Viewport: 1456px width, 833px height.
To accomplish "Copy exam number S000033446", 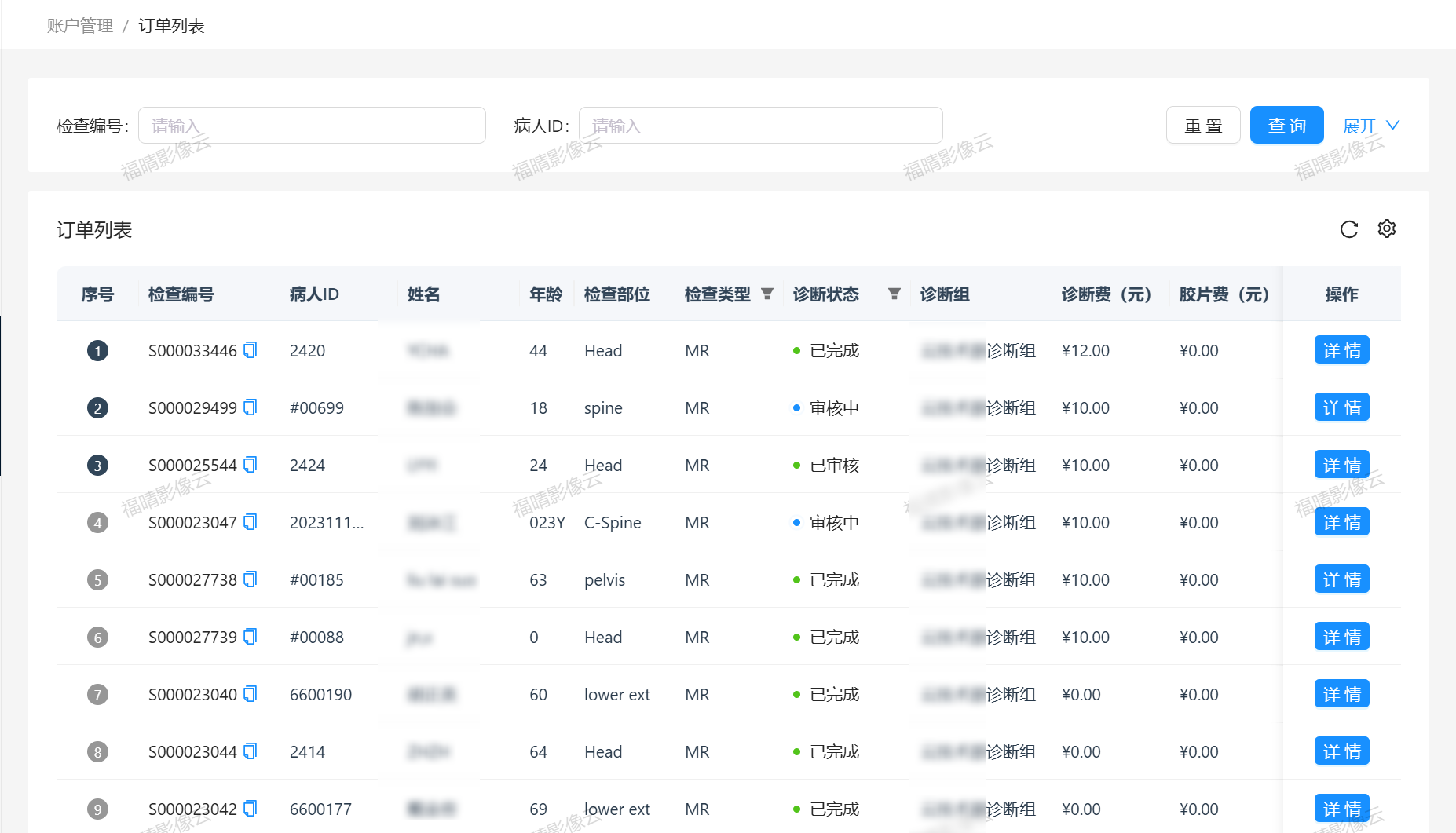I will click(251, 350).
